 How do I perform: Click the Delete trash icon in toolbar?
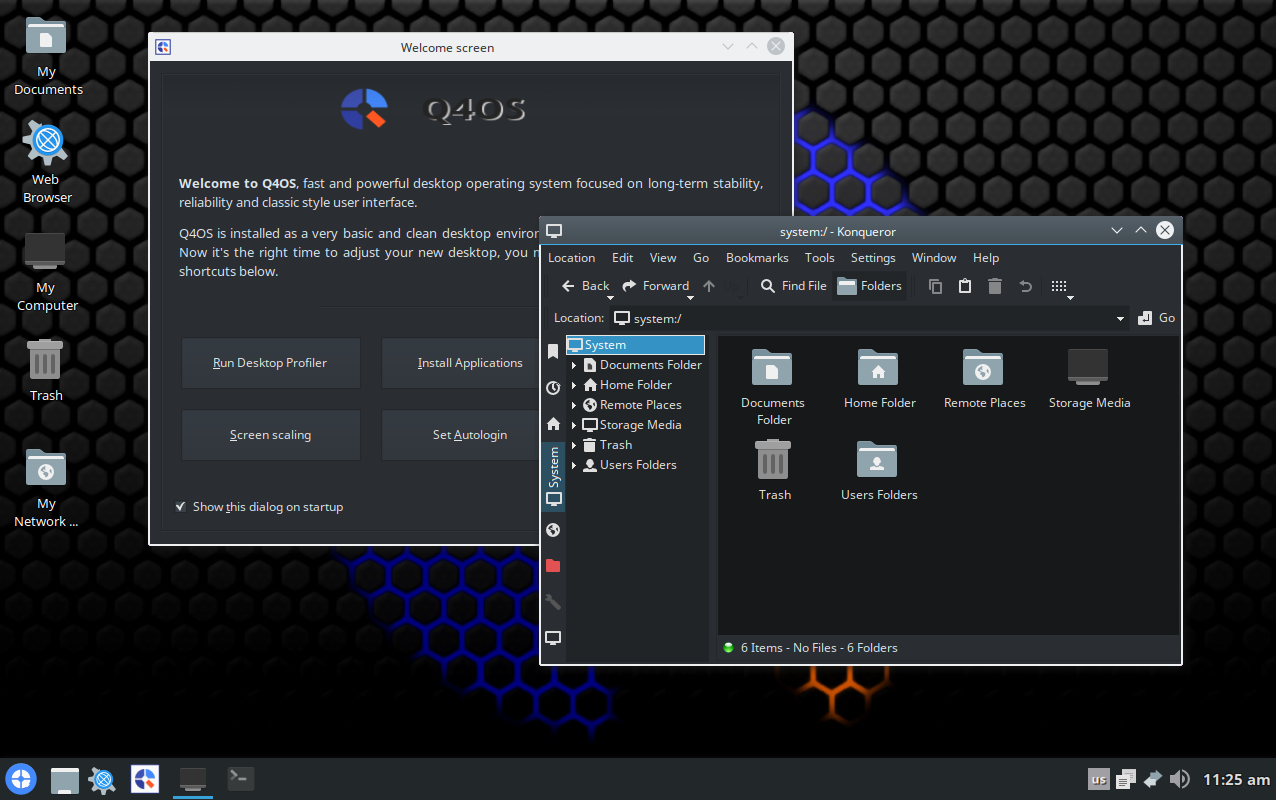coord(995,286)
